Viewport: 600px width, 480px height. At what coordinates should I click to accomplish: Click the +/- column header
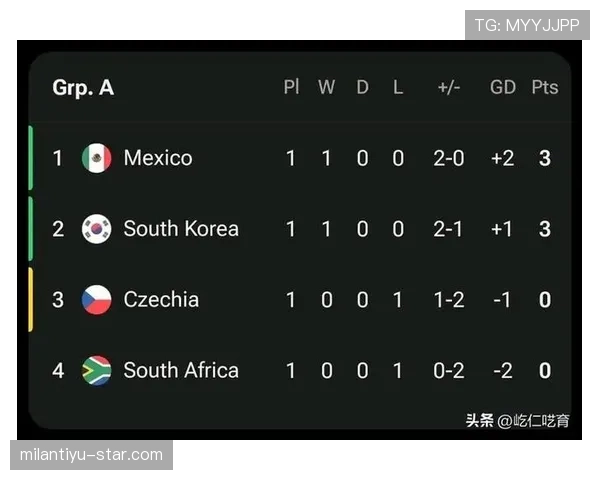pyautogui.click(x=449, y=87)
